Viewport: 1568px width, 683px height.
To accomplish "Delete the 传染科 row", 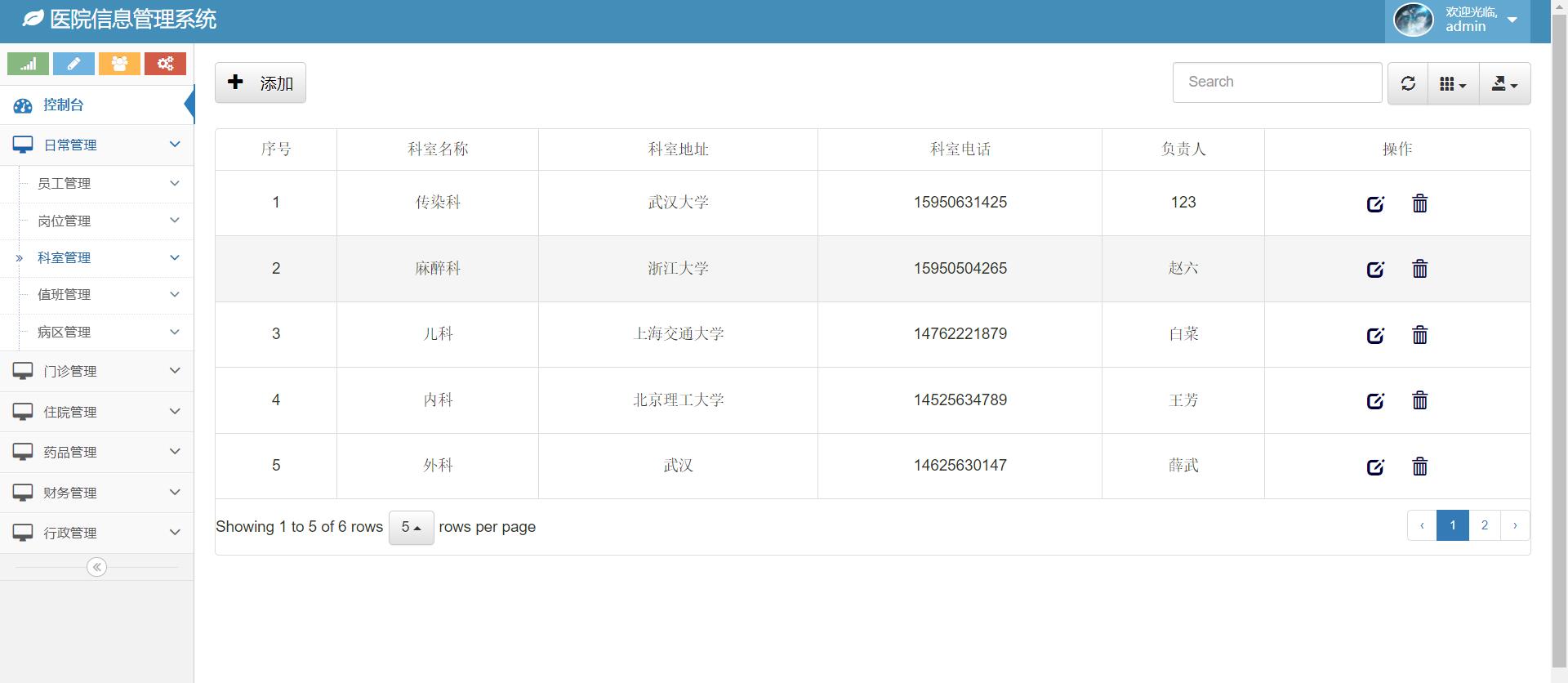I will pos(1419,203).
